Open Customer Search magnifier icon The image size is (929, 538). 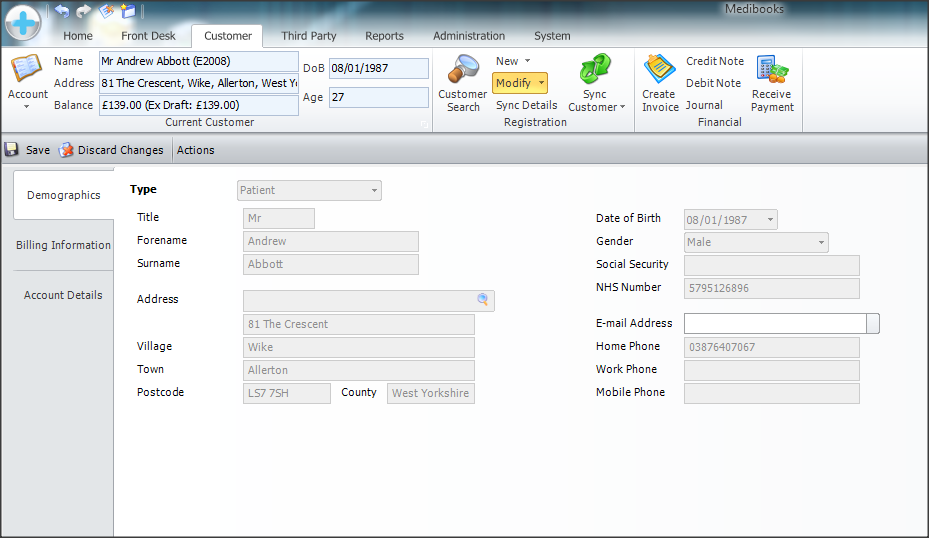click(462, 71)
